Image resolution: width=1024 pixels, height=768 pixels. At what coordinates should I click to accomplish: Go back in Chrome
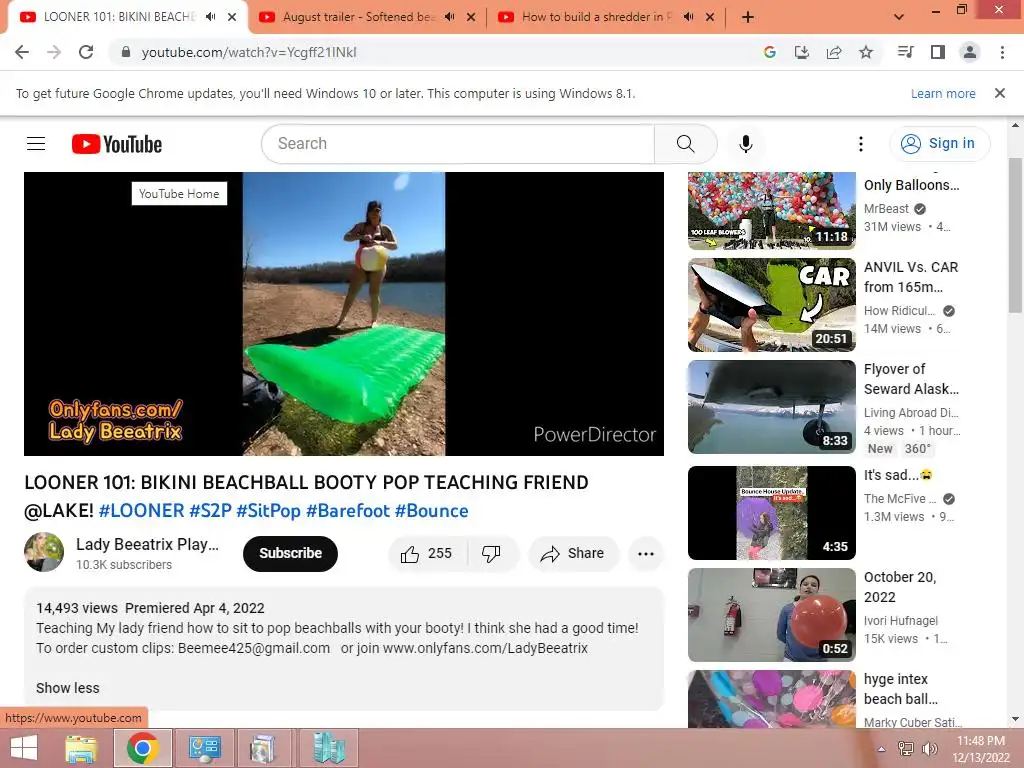(x=22, y=52)
